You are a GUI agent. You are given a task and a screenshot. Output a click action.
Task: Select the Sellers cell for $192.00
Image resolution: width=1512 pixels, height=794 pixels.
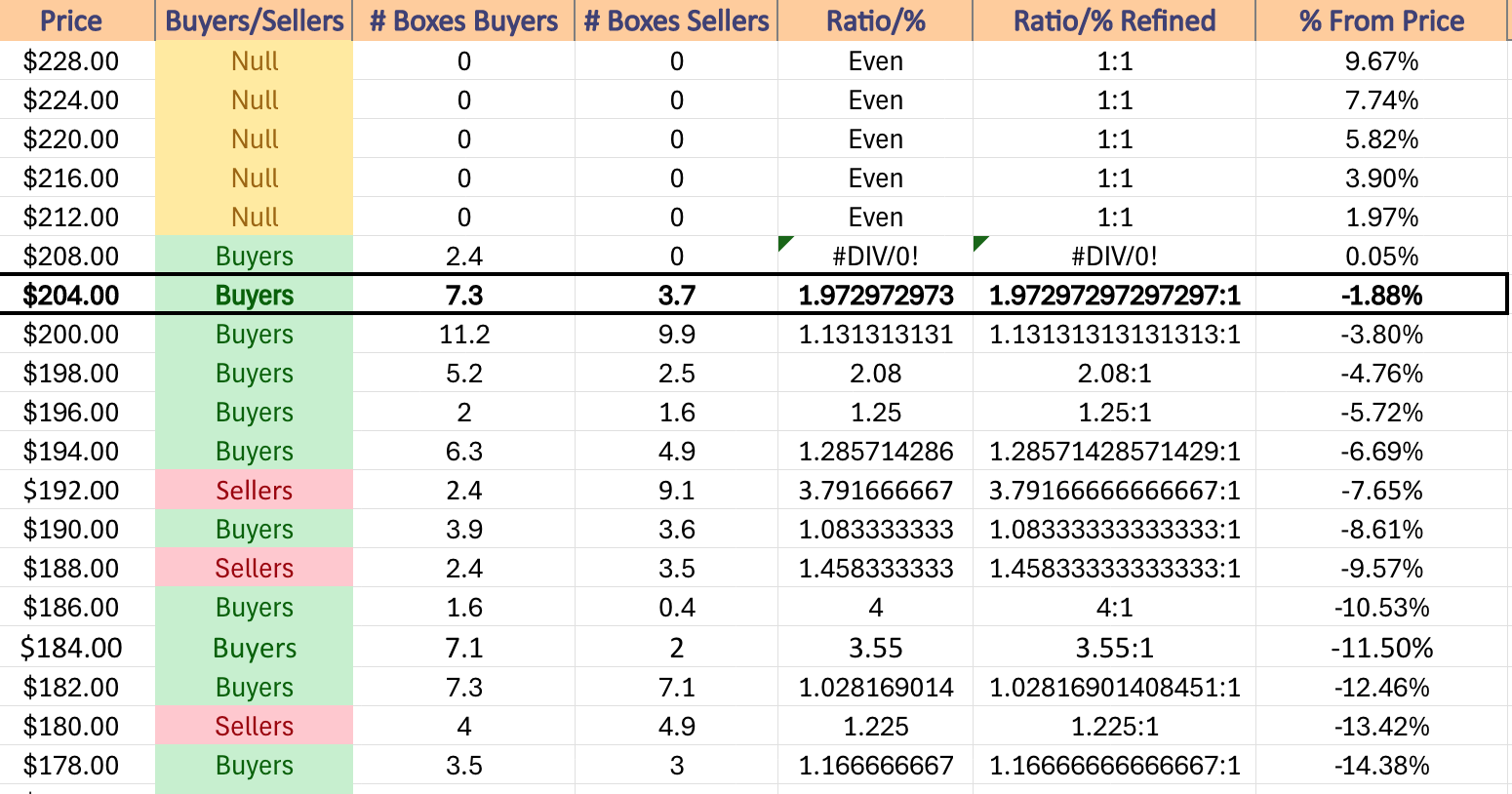click(254, 490)
